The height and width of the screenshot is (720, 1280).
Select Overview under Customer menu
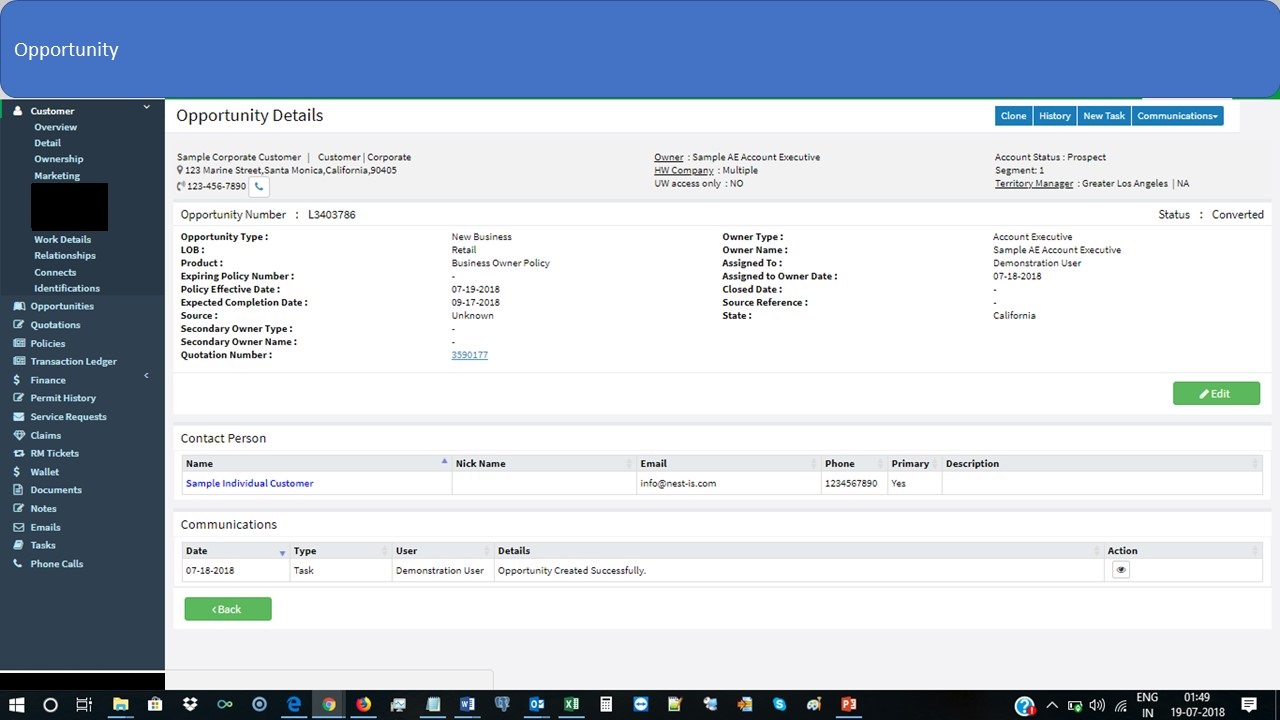pos(55,127)
